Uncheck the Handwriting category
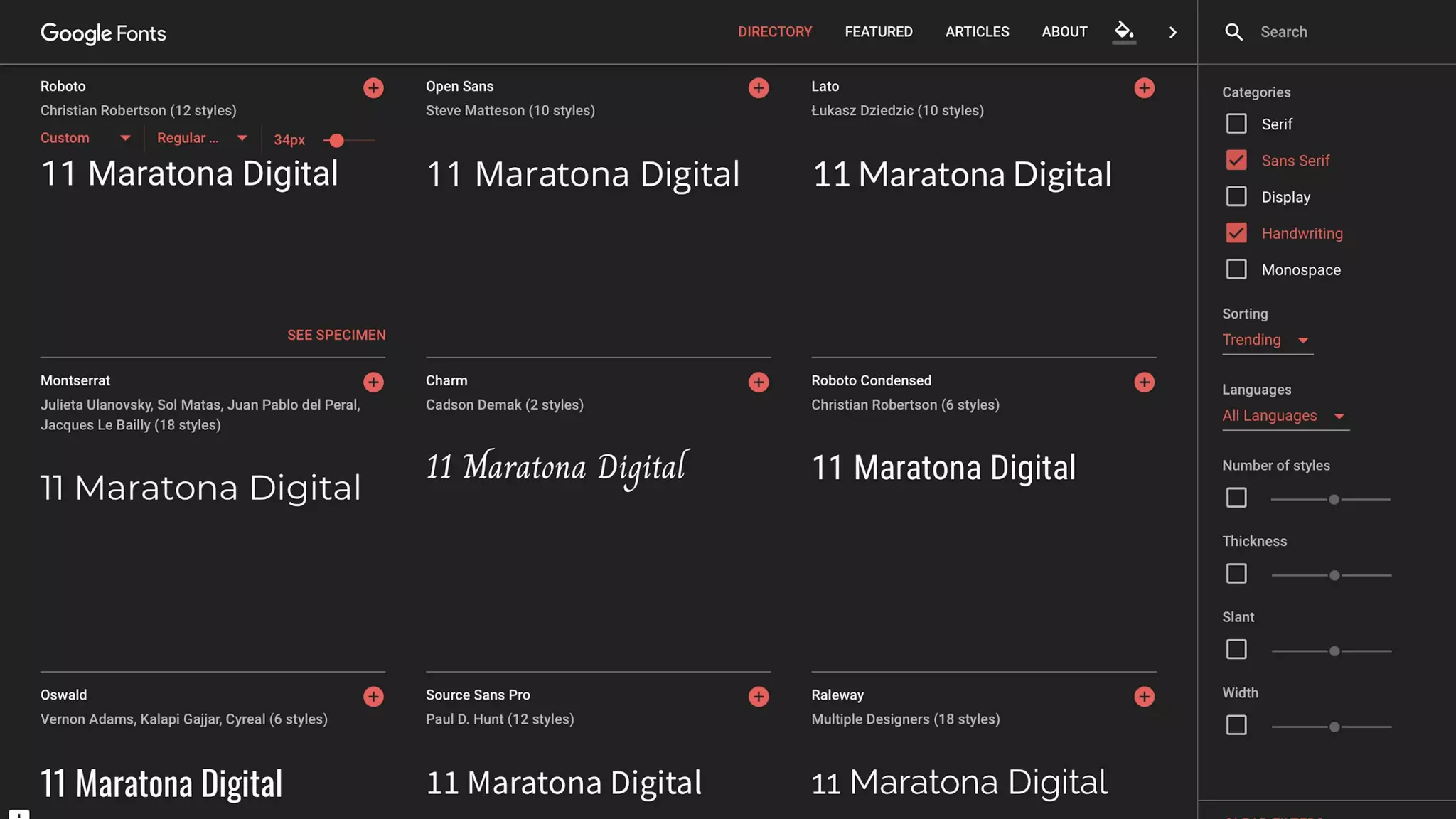1456x819 pixels. [1236, 233]
